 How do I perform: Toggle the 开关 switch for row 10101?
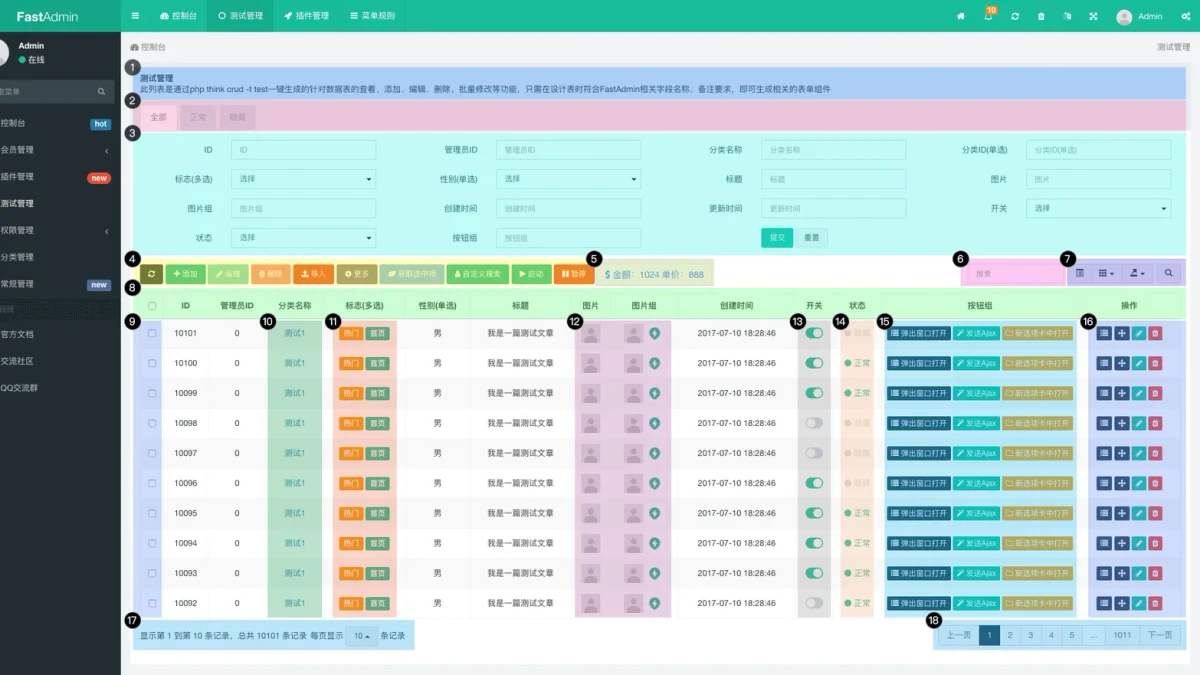(x=814, y=333)
